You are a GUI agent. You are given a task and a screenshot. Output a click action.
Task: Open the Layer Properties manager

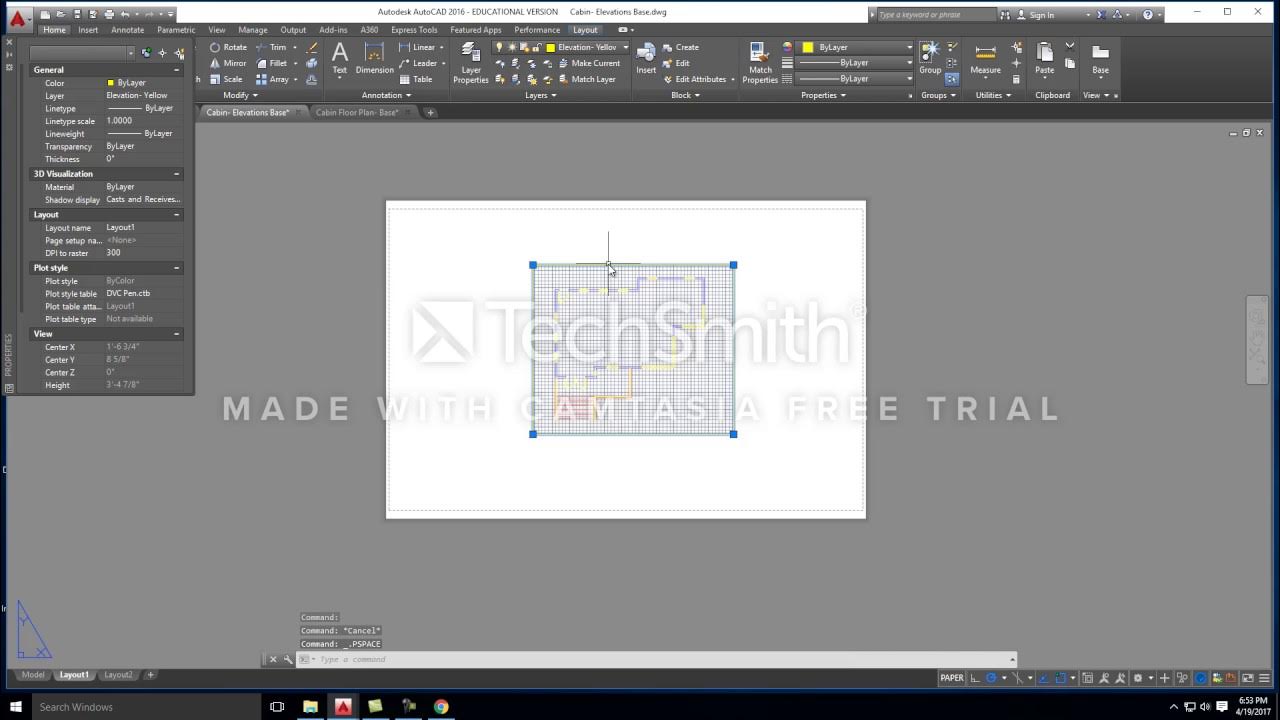[471, 62]
